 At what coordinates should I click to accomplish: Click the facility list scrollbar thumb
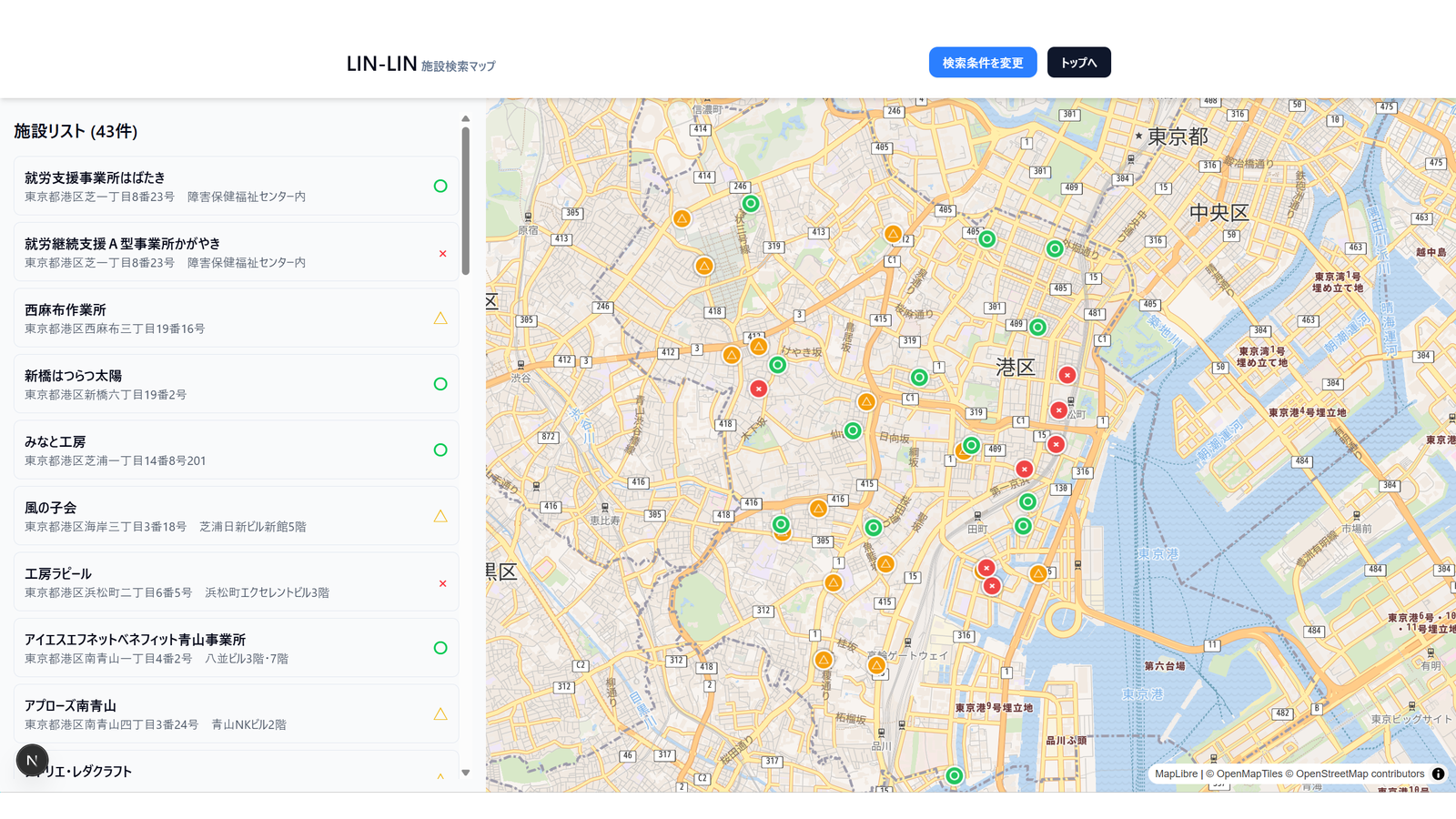coord(466,200)
